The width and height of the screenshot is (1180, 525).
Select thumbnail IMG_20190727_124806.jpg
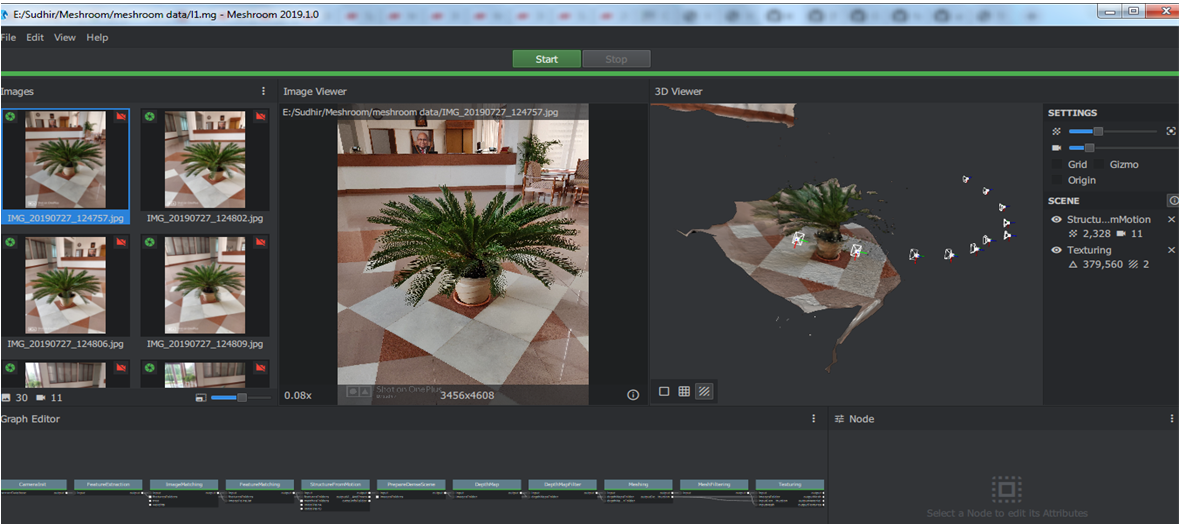pyautogui.click(x=65, y=292)
